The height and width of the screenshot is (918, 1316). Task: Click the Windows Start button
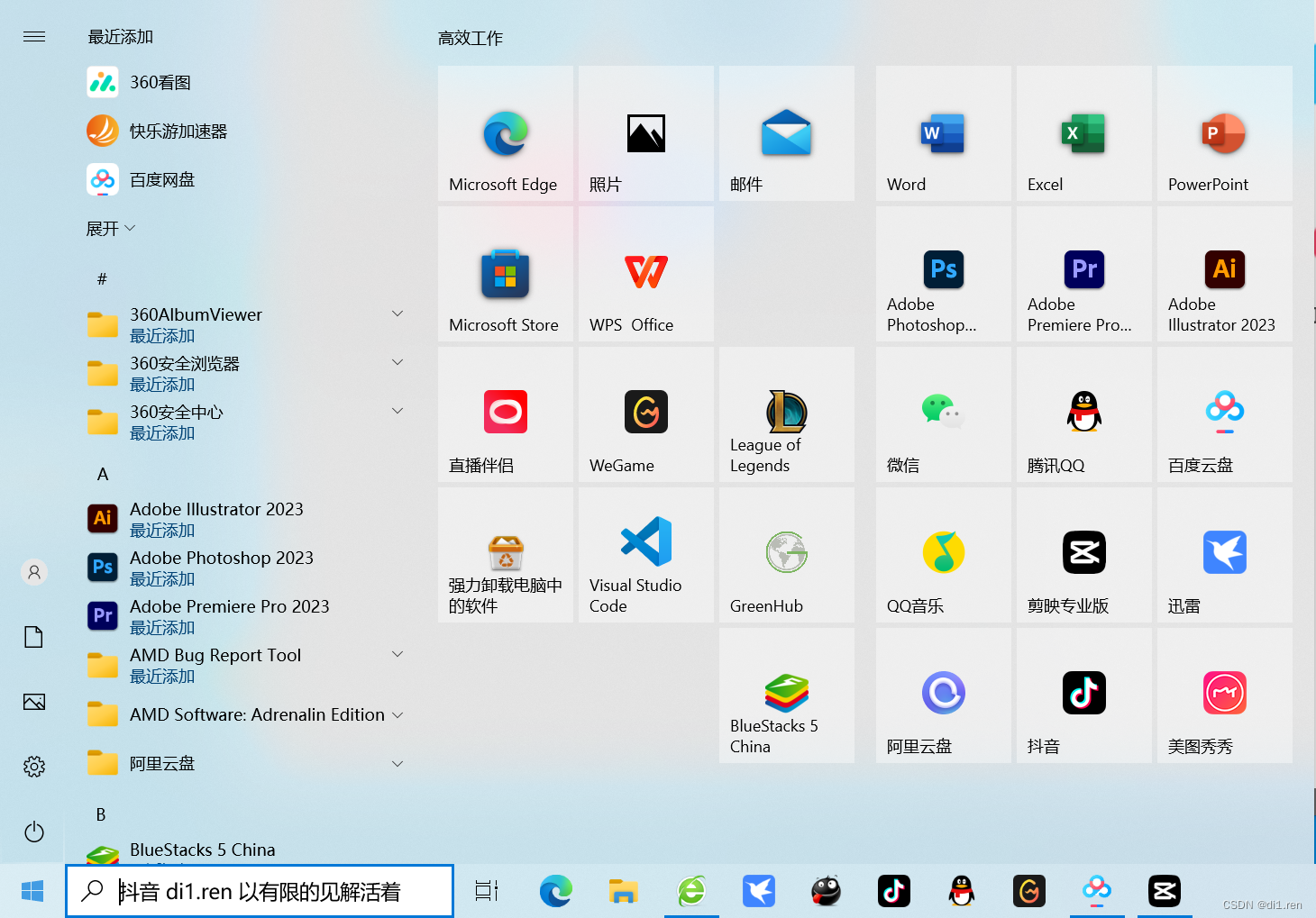point(32,891)
